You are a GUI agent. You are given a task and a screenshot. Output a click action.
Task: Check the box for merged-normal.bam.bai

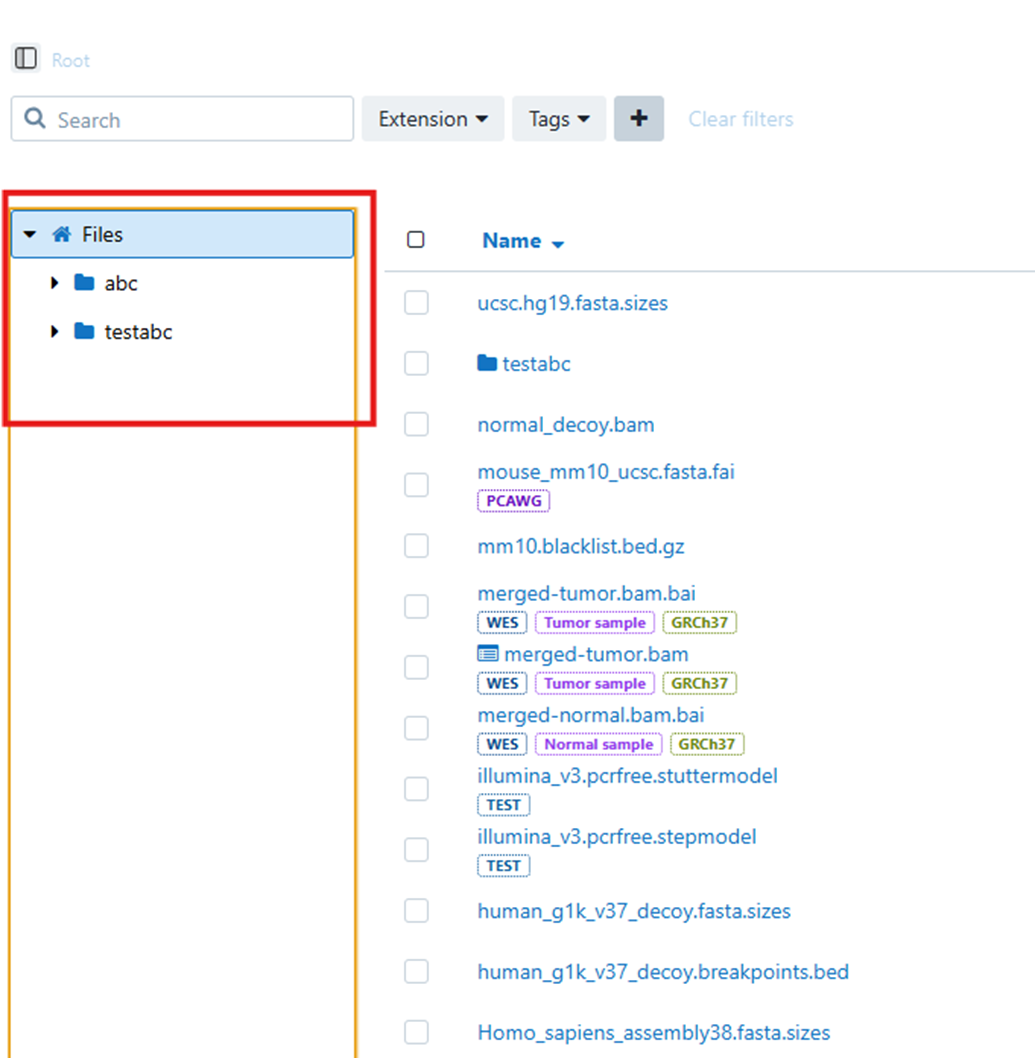(x=416, y=727)
